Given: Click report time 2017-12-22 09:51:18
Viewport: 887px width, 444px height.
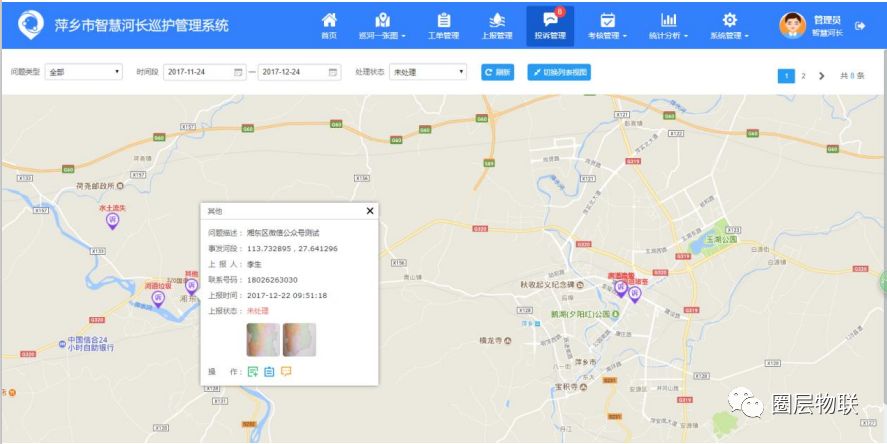Looking at the screenshot, I should click(x=287, y=295).
